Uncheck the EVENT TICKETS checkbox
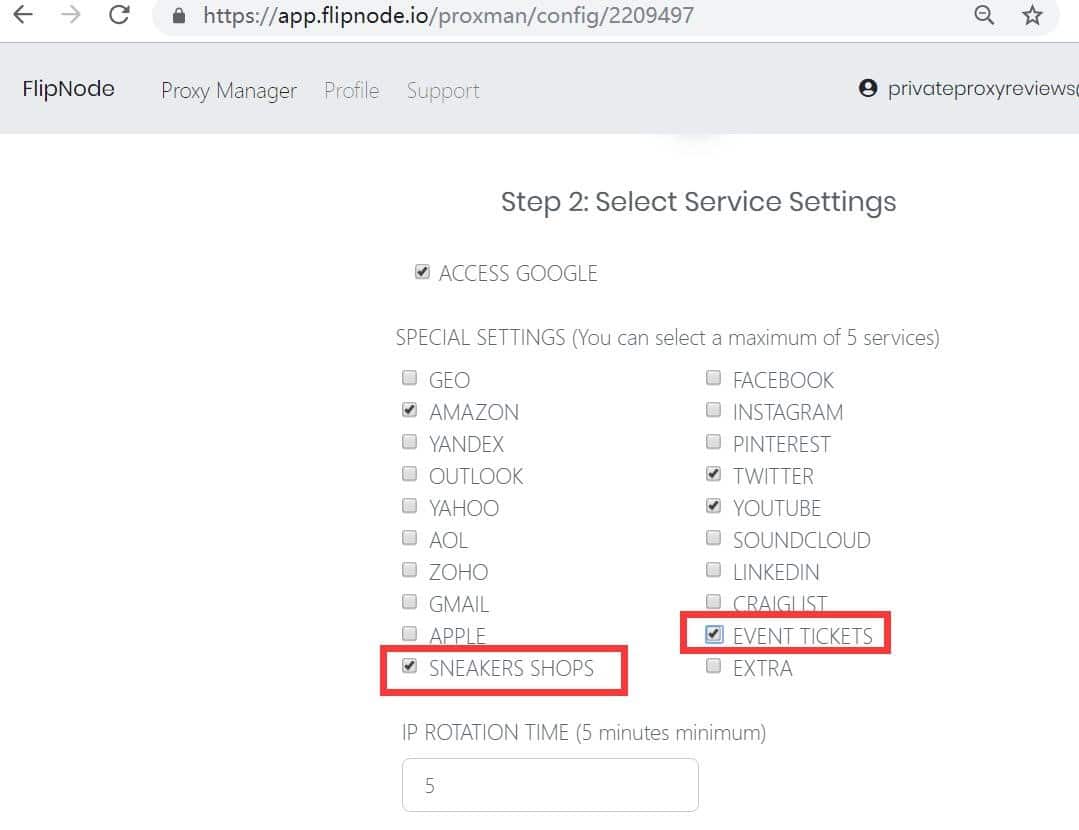 714,634
